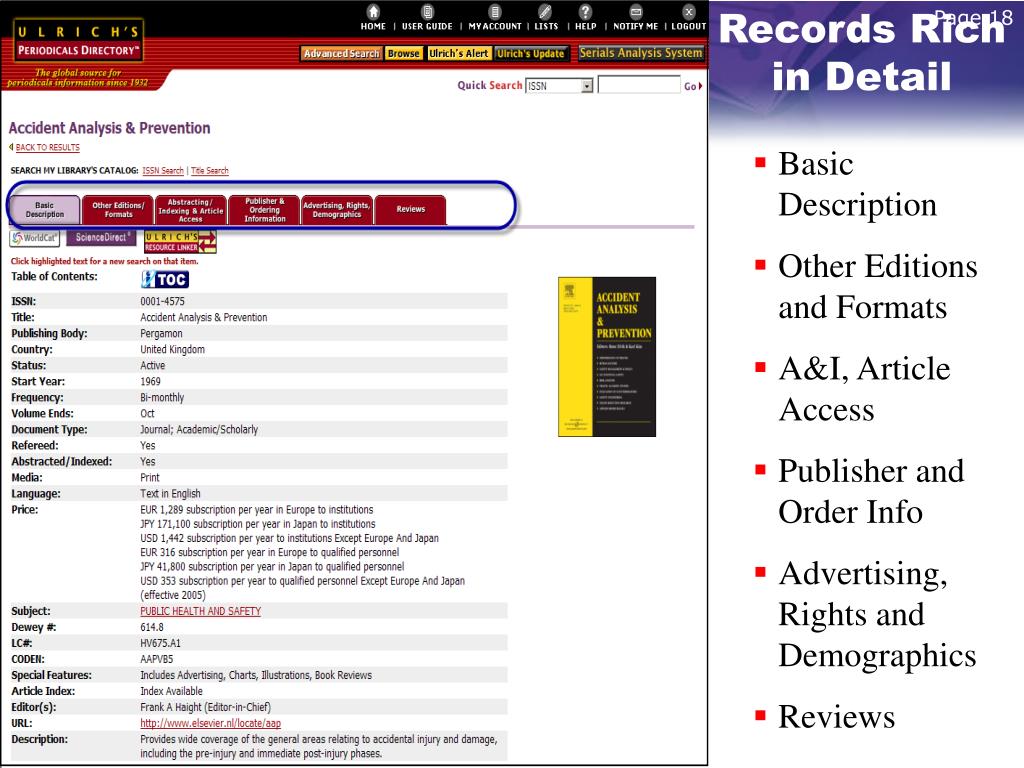Open the Quick Search ISSN dropdown

(560, 86)
